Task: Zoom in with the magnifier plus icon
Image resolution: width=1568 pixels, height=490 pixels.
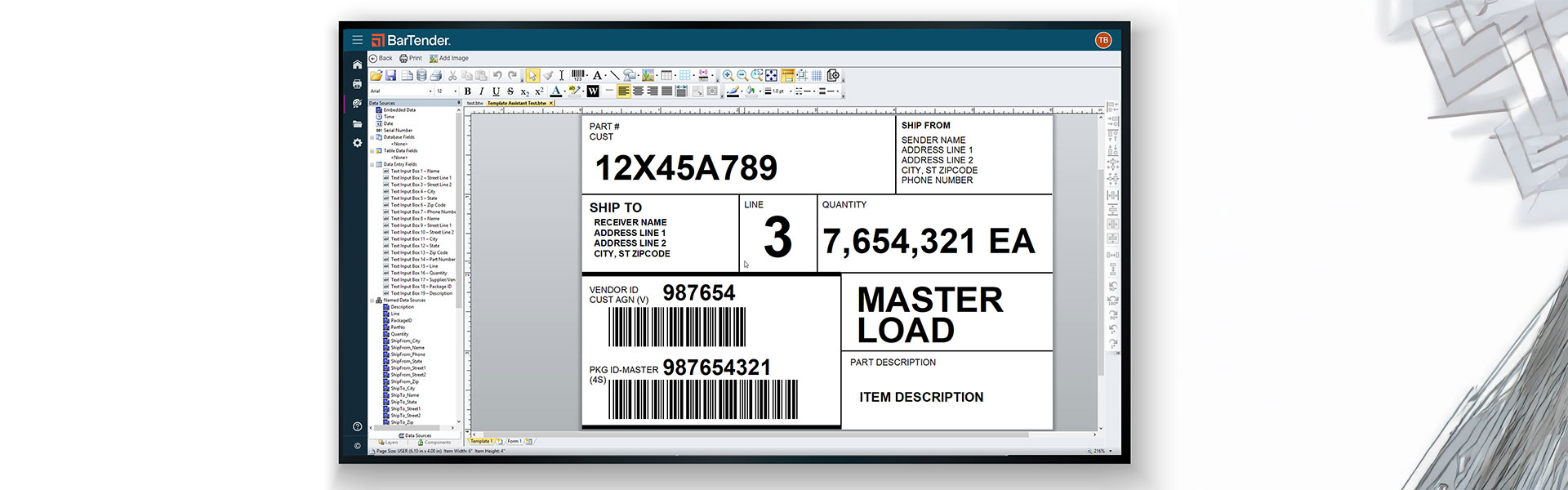Action: tap(728, 75)
